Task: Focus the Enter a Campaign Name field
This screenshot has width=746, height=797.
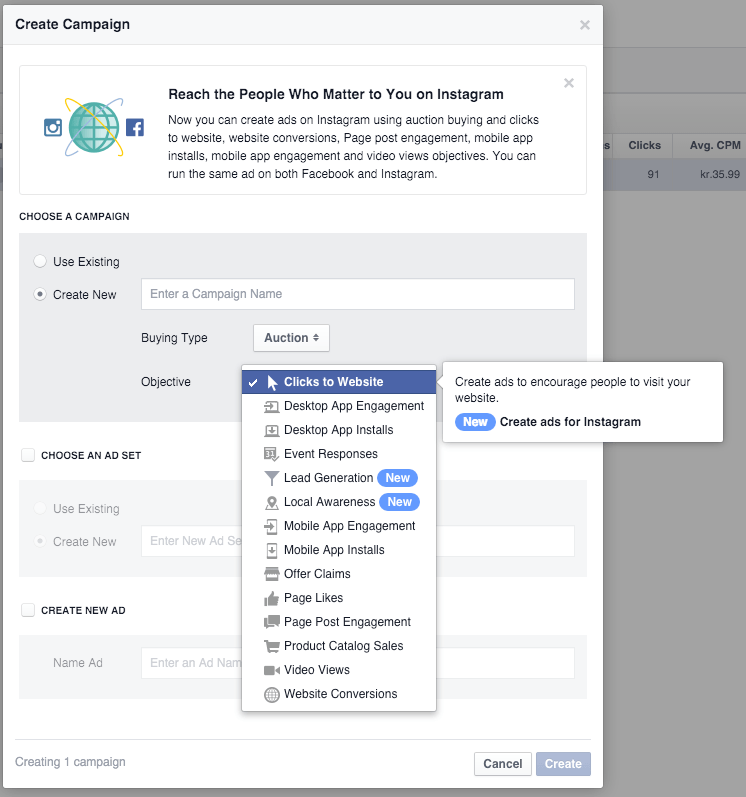Action: pyautogui.click(x=358, y=294)
